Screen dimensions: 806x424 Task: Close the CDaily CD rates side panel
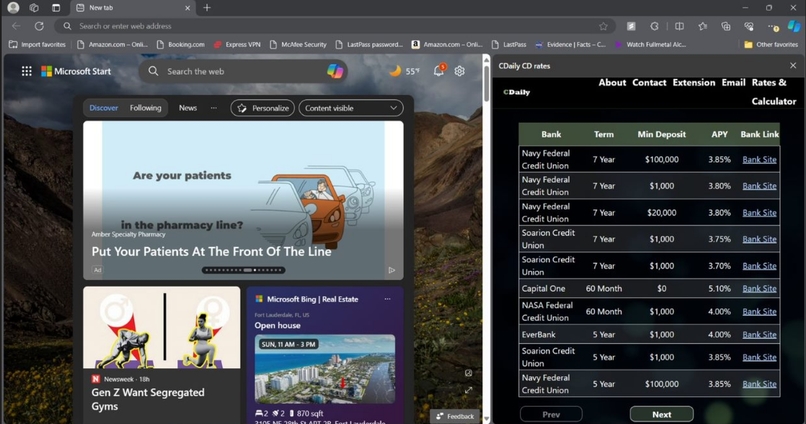[x=793, y=65]
